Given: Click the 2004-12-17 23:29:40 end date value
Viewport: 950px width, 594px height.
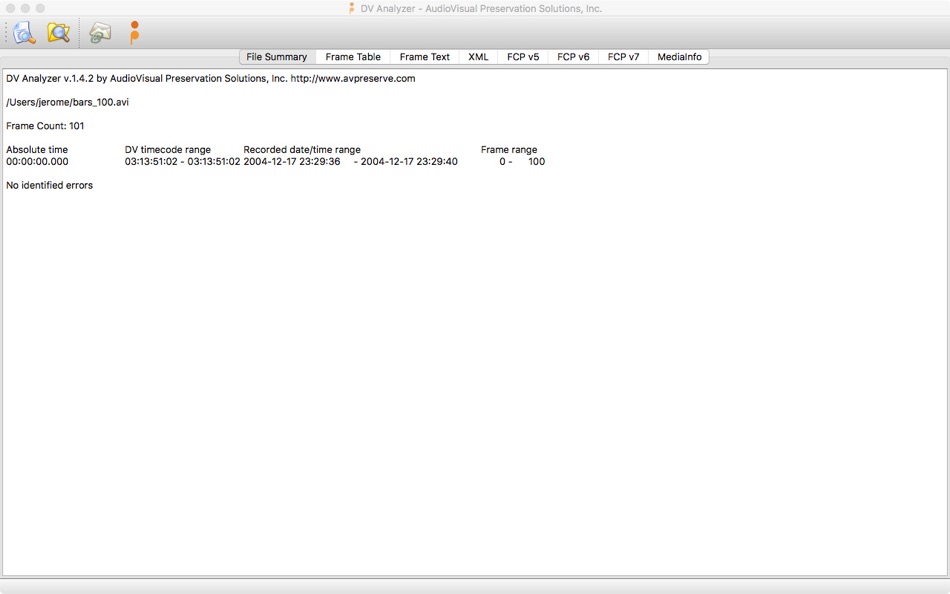Looking at the screenshot, I should (409, 161).
